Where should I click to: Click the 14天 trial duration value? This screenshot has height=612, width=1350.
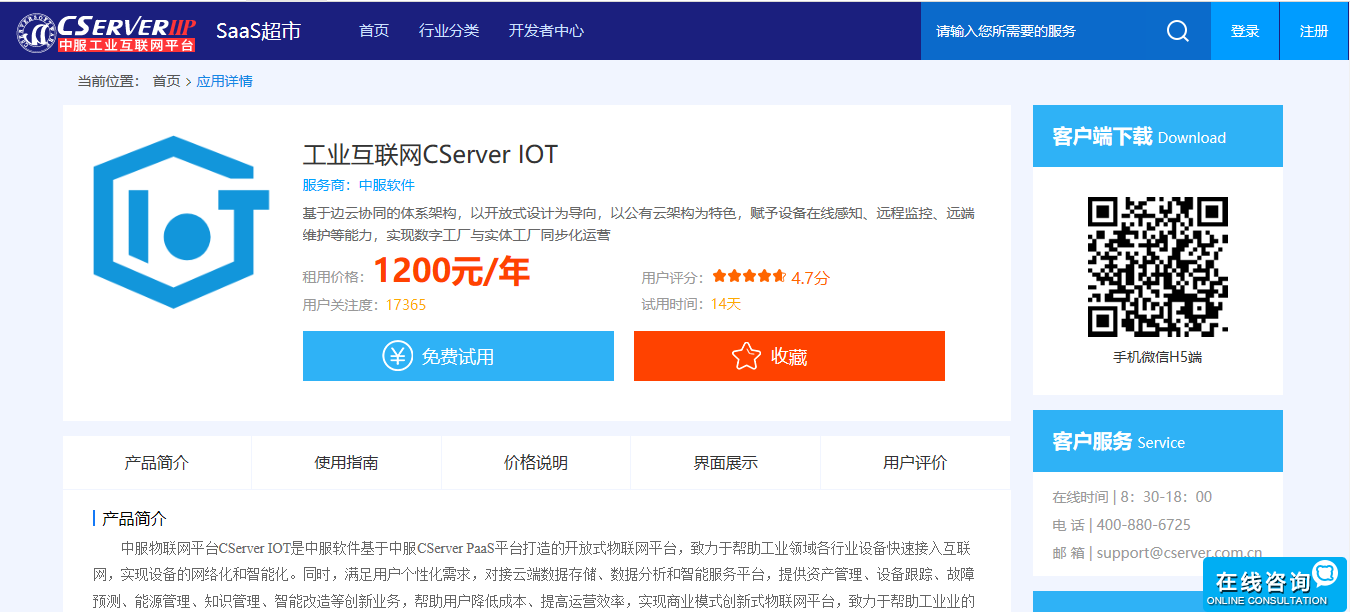point(726,304)
